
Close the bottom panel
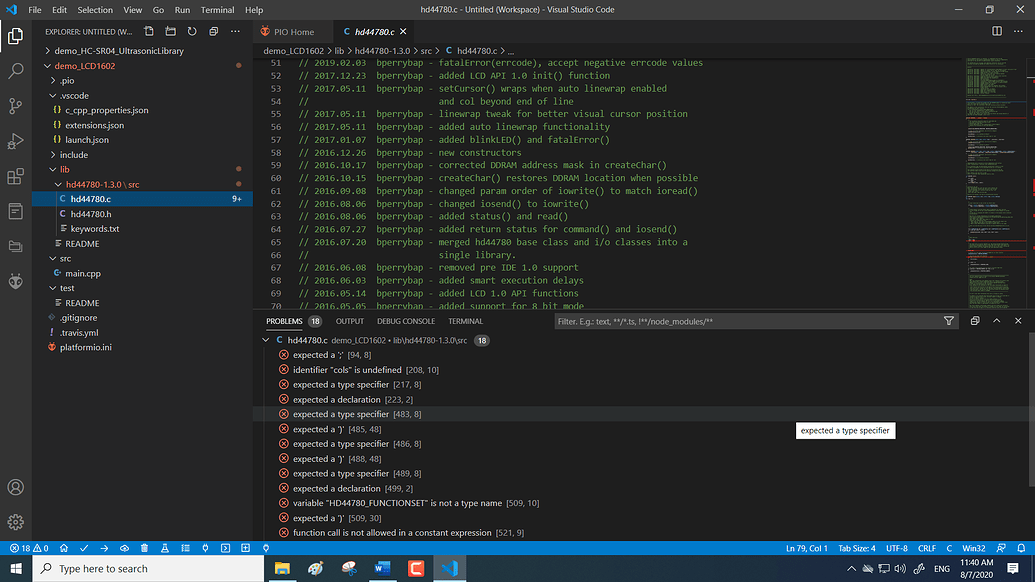[1018, 321]
